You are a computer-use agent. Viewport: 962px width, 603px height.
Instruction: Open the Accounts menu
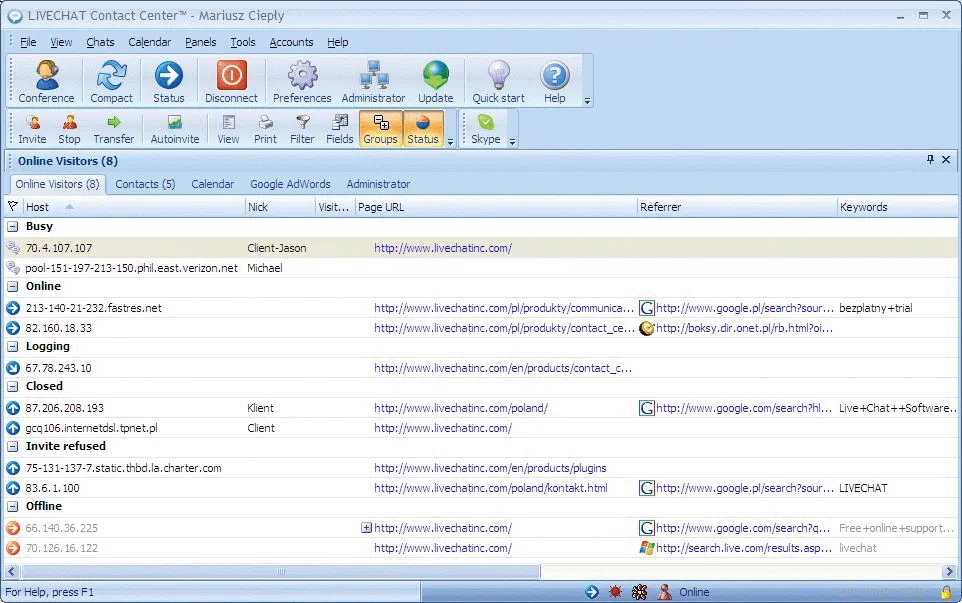(x=291, y=42)
